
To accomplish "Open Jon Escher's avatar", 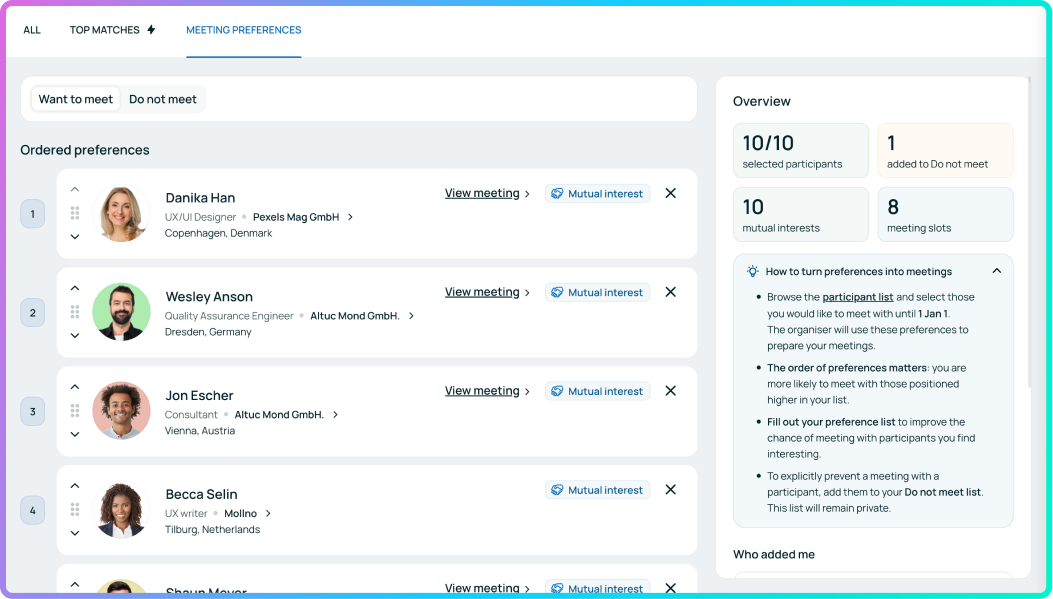I will (122, 411).
